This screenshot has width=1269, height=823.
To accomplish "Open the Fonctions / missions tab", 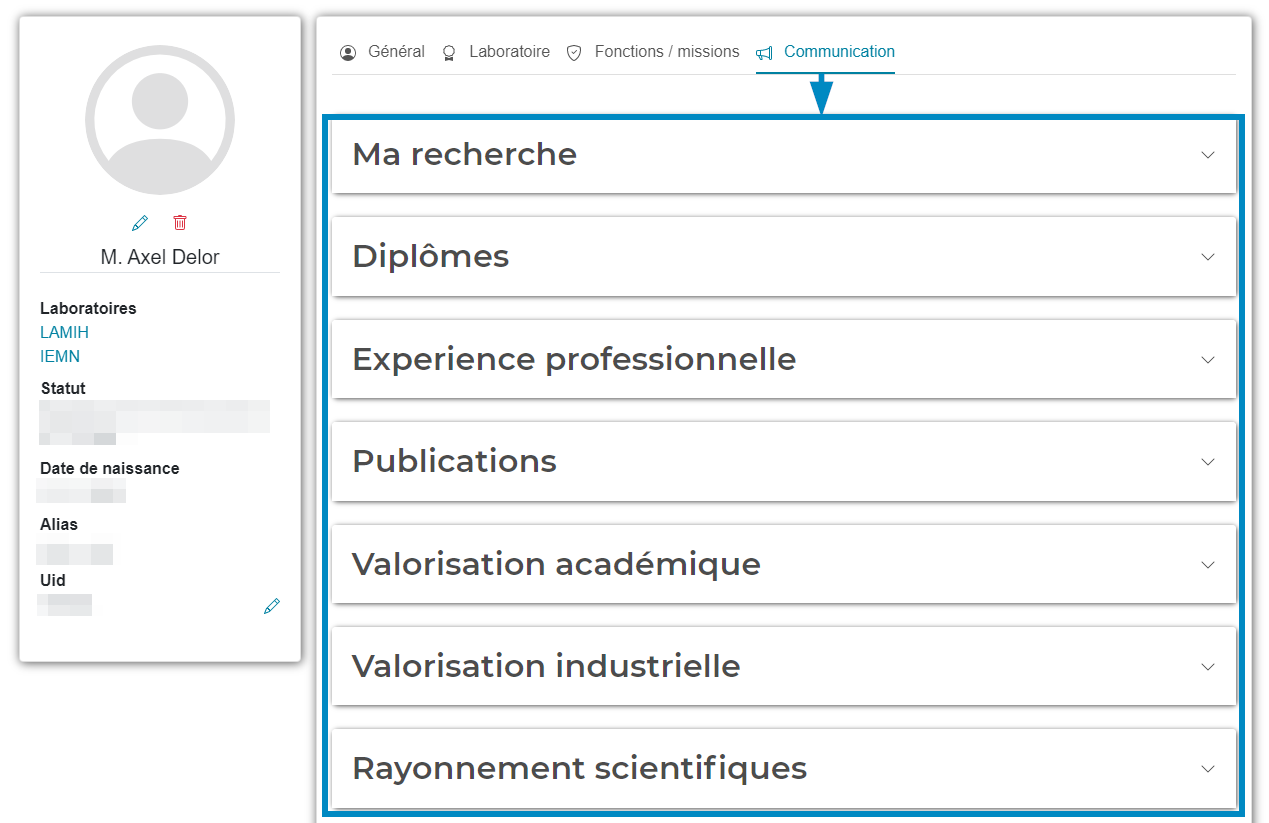I will pyautogui.click(x=667, y=52).
